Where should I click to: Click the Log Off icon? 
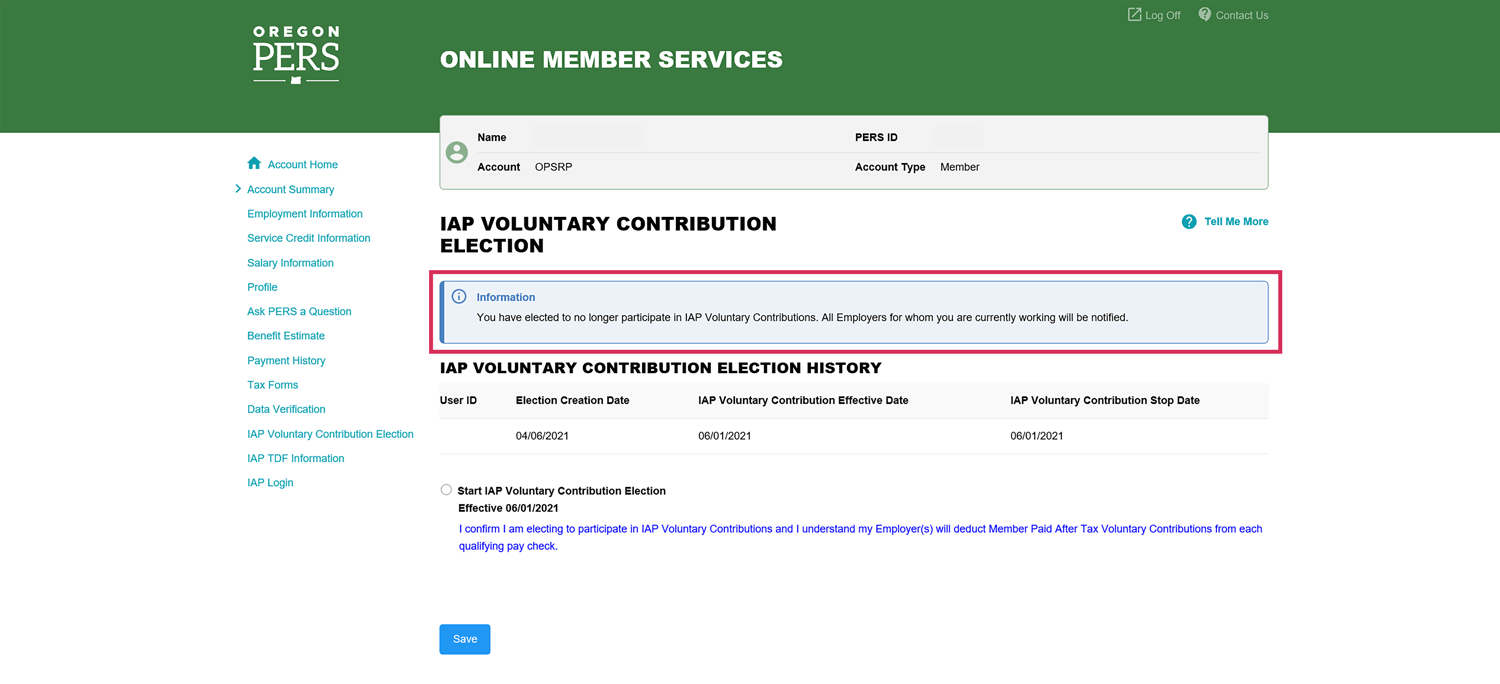[x=1134, y=15]
